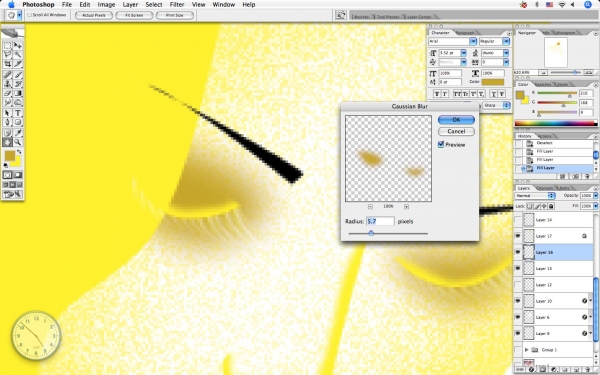The width and height of the screenshot is (600, 375).
Task: Delete layer with Layers panel trash icon
Action: pos(587,370)
